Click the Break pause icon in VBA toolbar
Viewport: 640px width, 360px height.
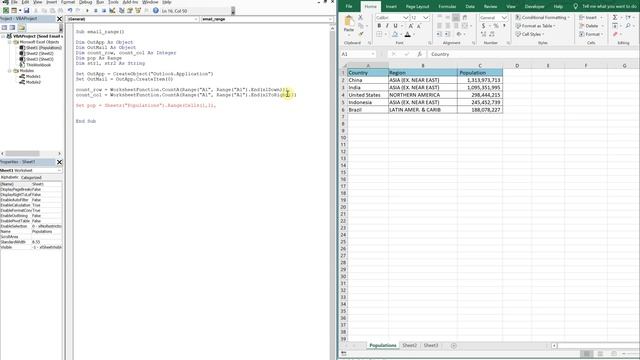point(96,11)
